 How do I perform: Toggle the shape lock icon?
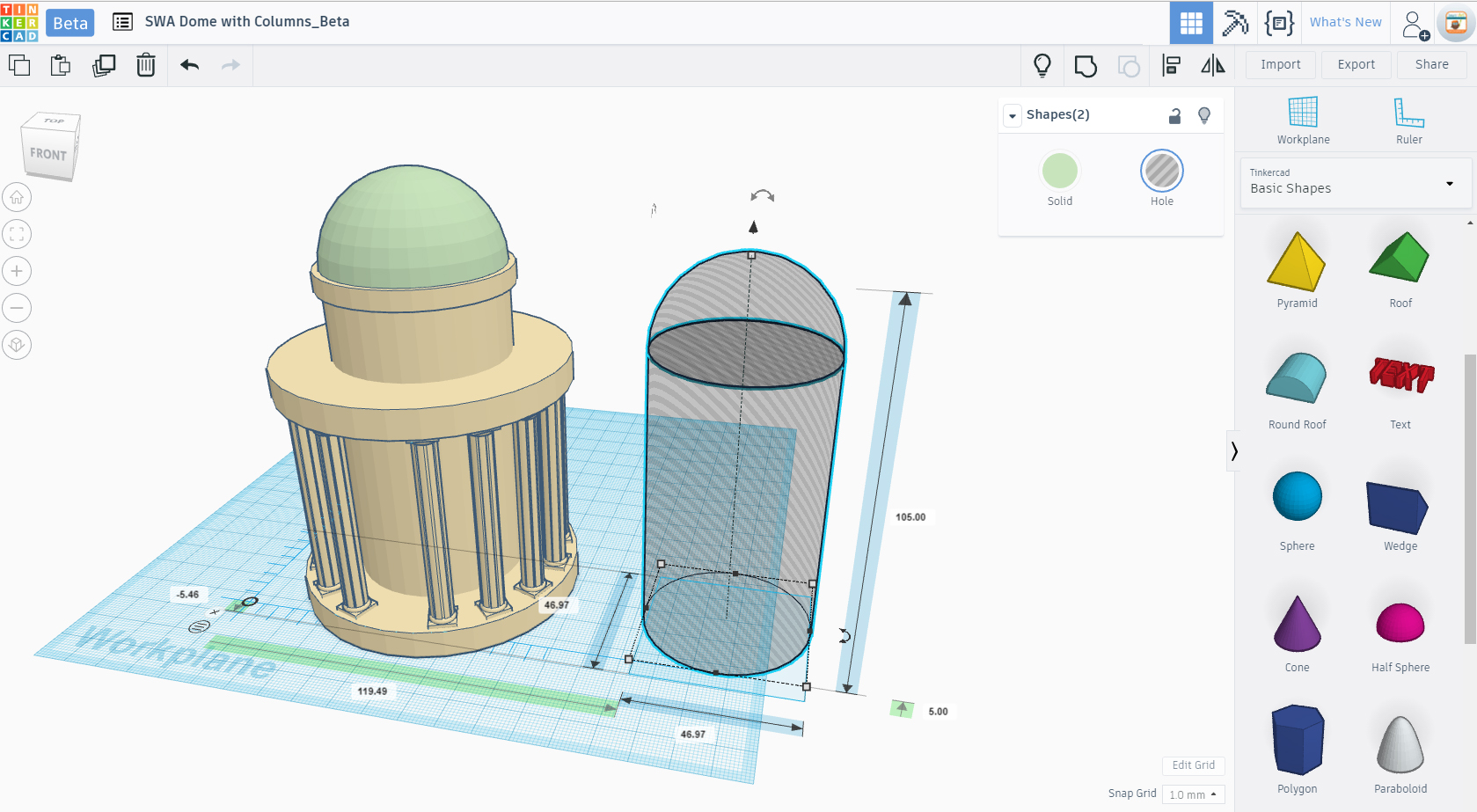click(x=1174, y=115)
